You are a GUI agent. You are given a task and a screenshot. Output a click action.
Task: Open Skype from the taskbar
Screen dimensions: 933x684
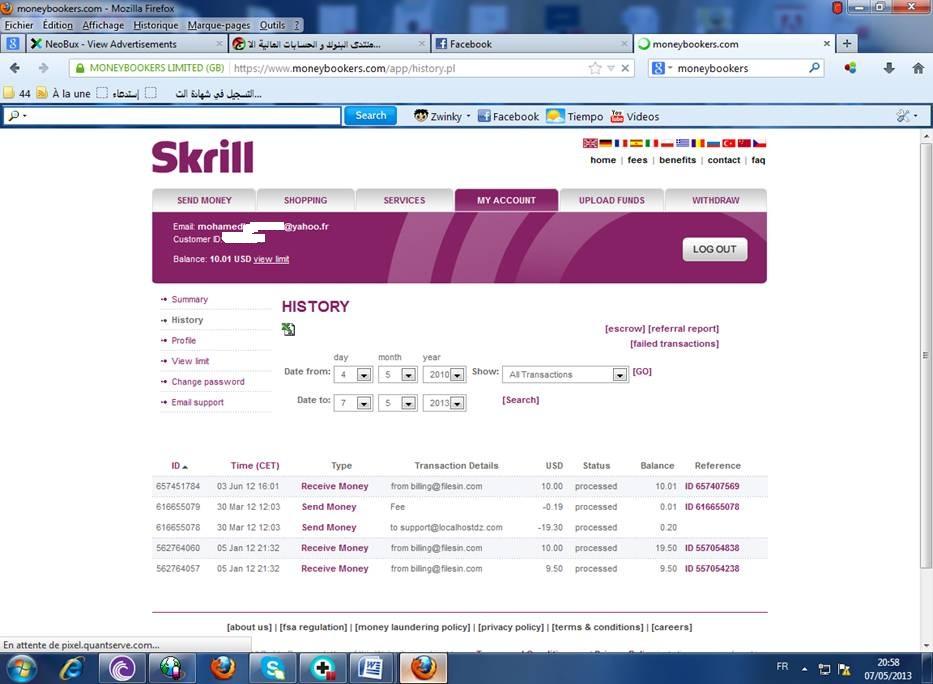(x=273, y=669)
